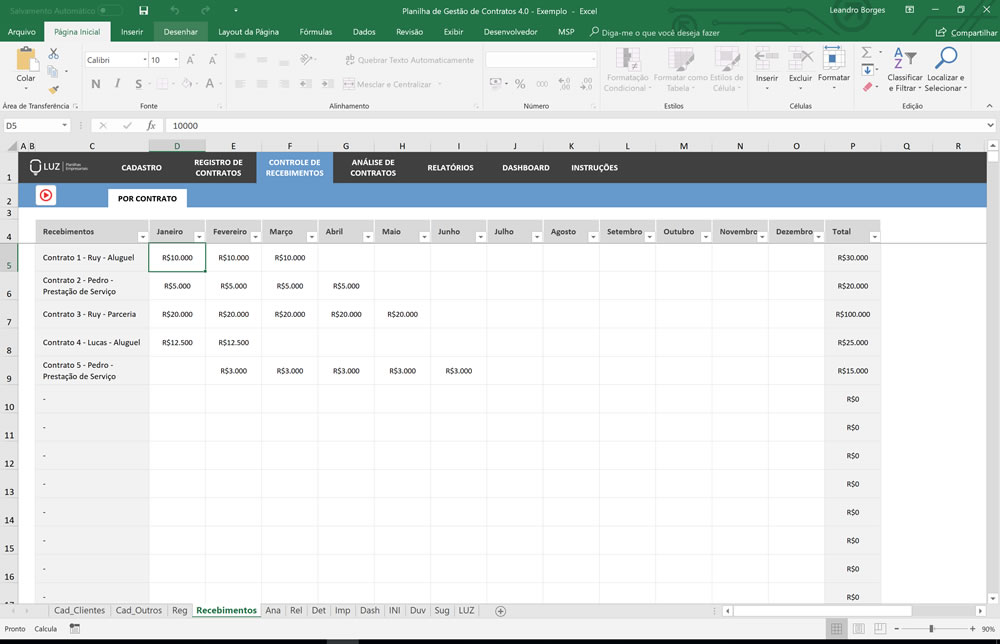Open the Março filter dropdown
1000x644 pixels.
312,237
